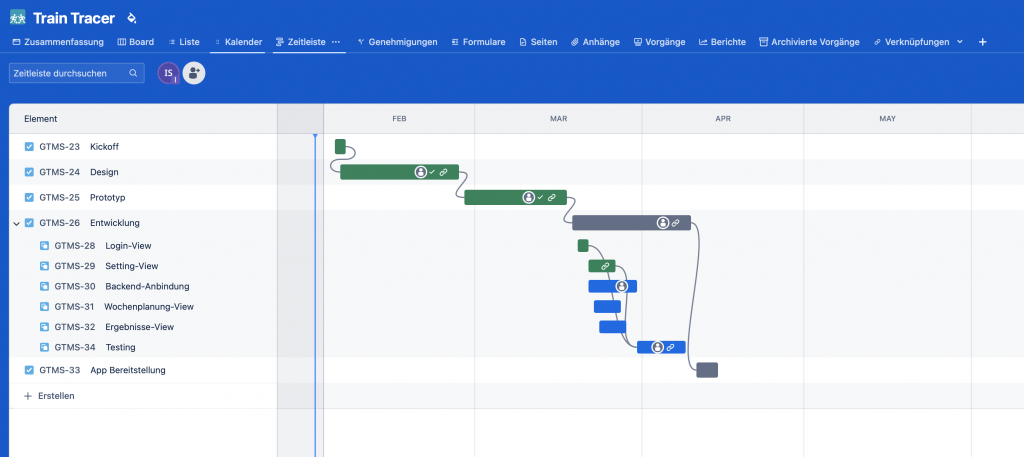Click the assignee icon on the Testing bar
Viewport: 1024px width, 457px height.
pos(657,347)
